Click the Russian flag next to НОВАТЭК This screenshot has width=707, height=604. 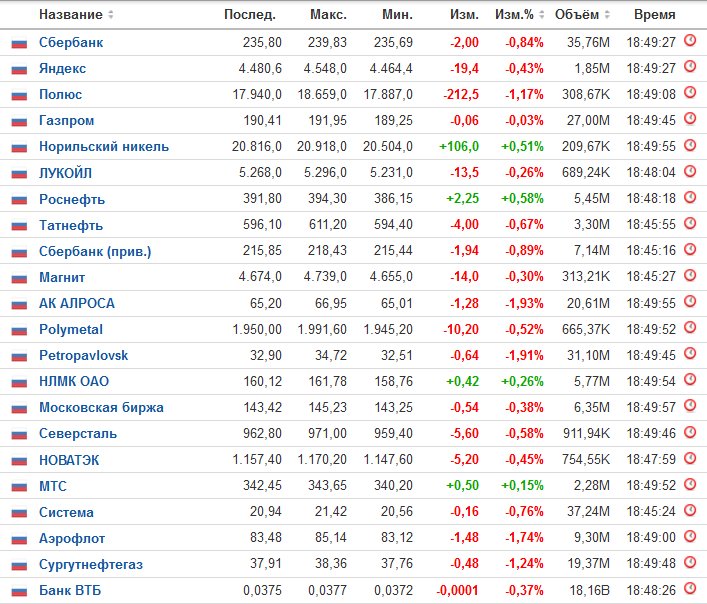[19, 461]
